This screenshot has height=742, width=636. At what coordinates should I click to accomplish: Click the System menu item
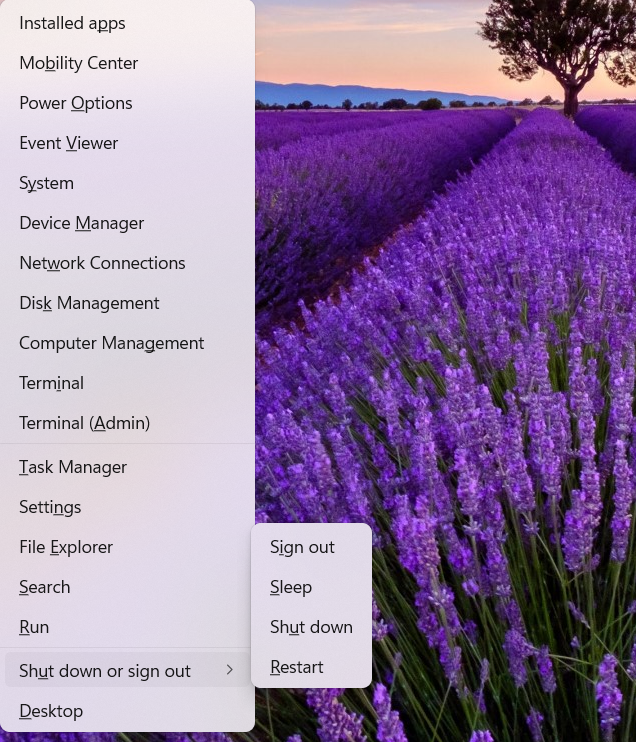click(x=46, y=183)
